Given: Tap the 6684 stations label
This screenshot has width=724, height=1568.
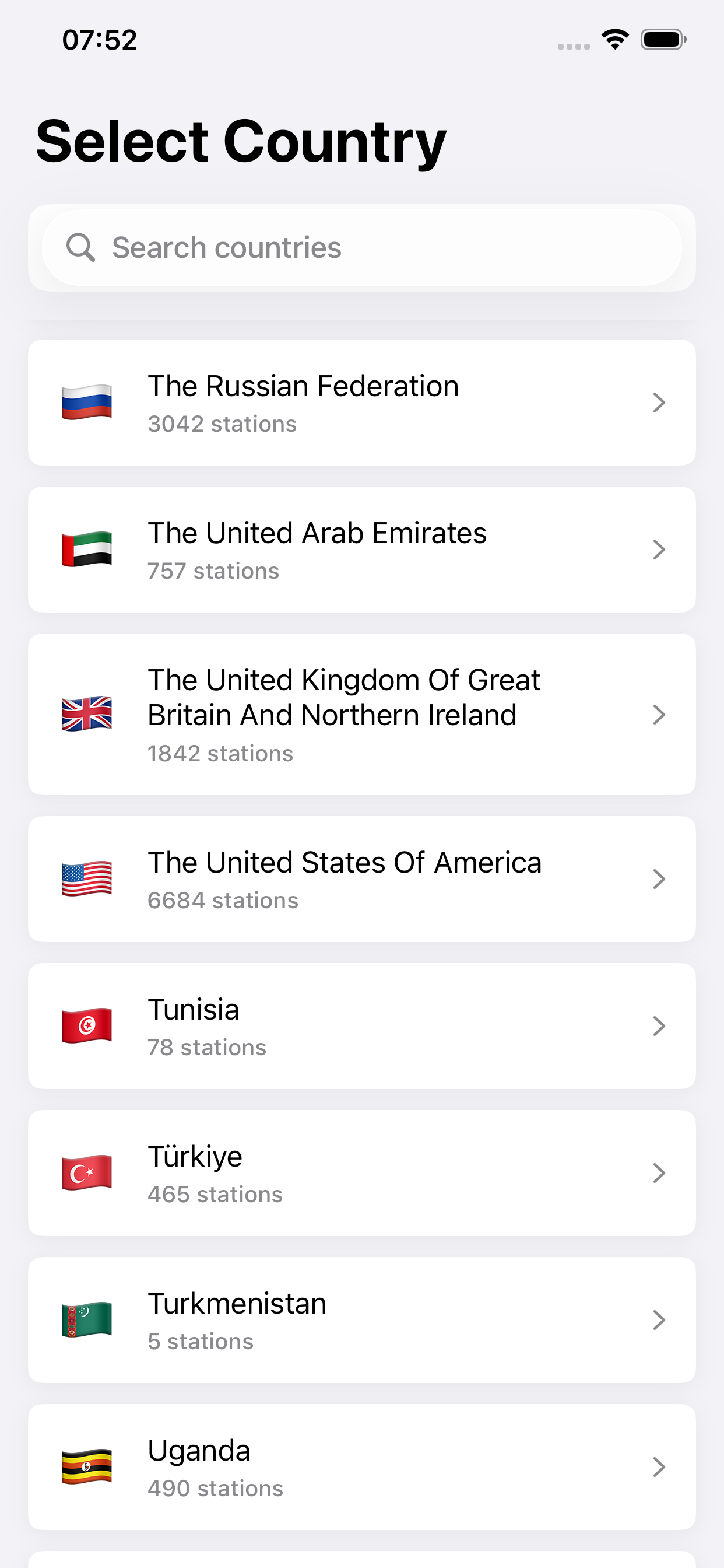Looking at the screenshot, I should 223,901.
